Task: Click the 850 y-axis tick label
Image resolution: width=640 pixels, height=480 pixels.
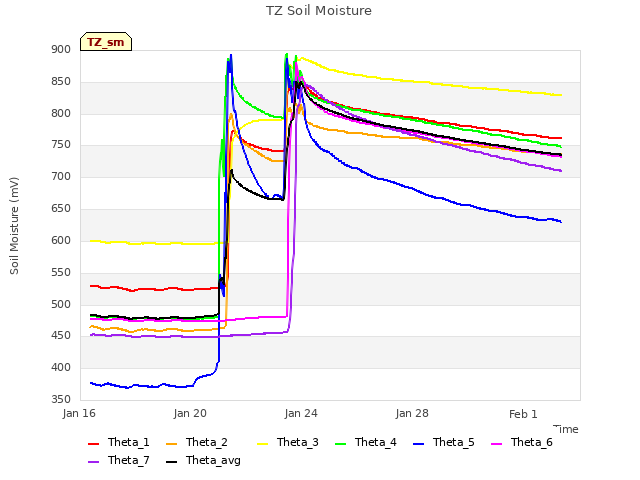Action: point(61,82)
